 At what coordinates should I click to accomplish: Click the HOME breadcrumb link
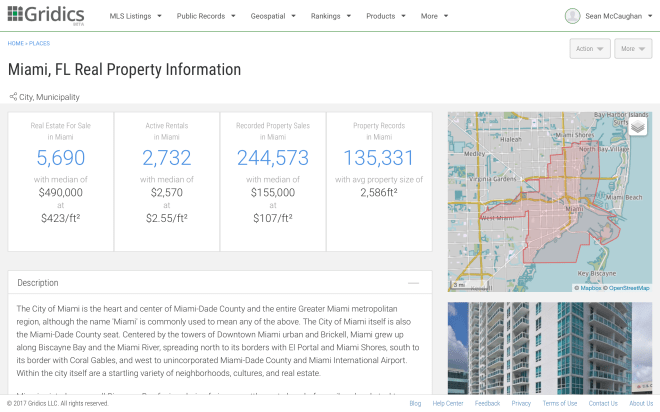16,44
